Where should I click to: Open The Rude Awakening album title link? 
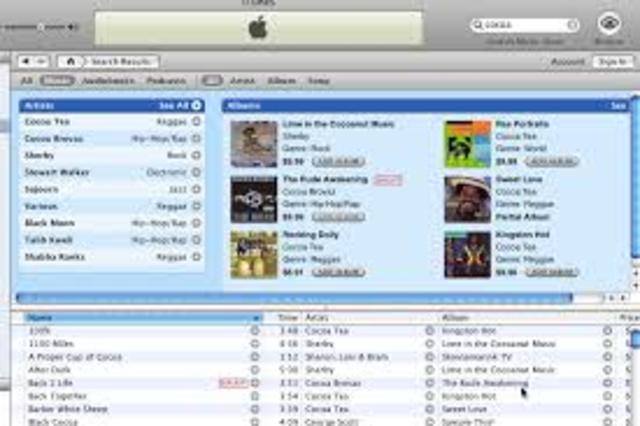[x=325, y=179]
